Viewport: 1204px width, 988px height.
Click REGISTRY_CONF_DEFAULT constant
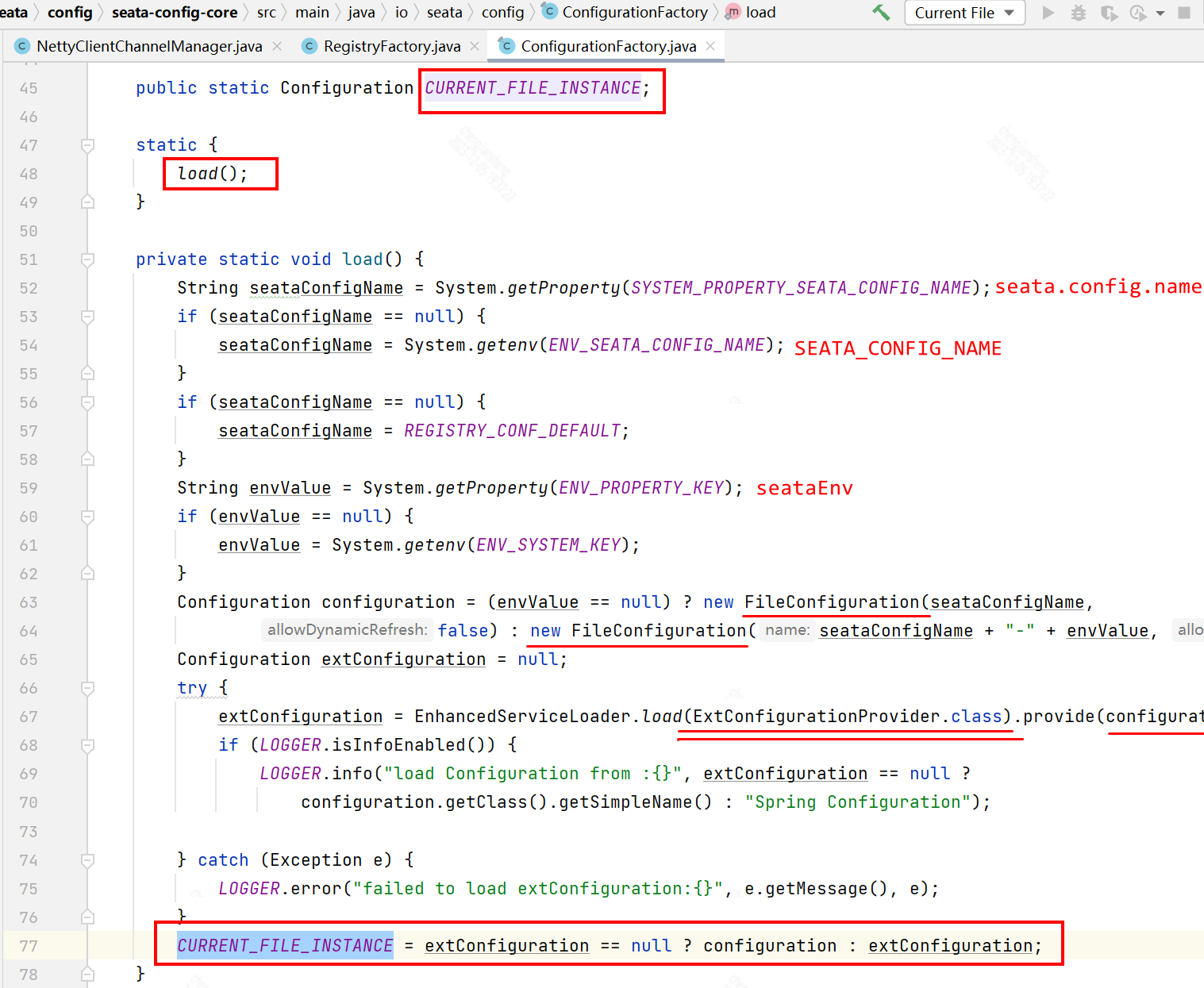pyautogui.click(x=512, y=430)
